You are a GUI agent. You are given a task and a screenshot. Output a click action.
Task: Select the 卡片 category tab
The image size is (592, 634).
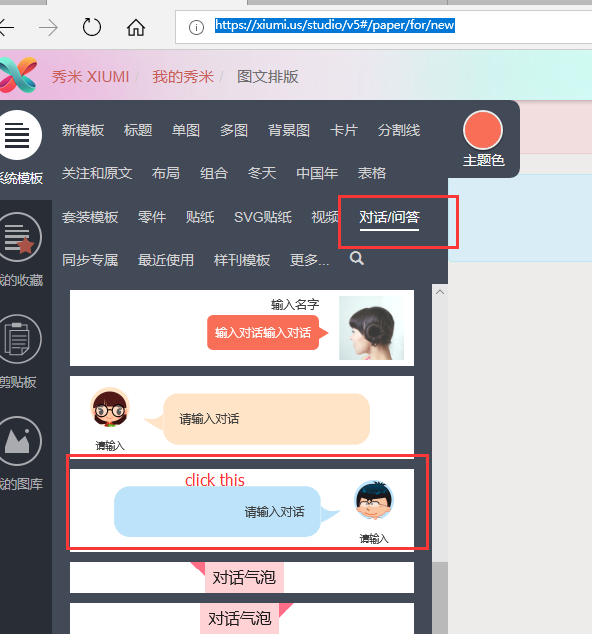[x=344, y=130]
